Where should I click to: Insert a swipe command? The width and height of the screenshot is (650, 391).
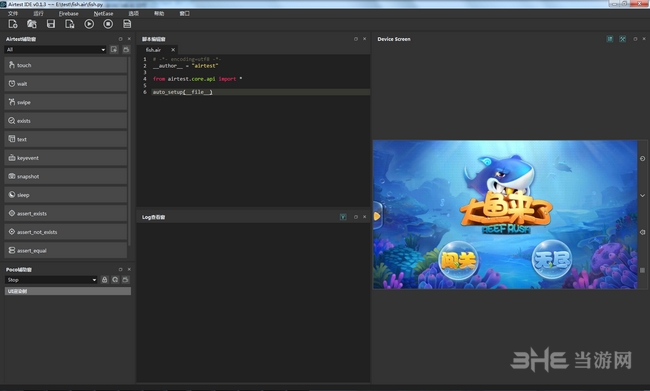[x=65, y=102]
